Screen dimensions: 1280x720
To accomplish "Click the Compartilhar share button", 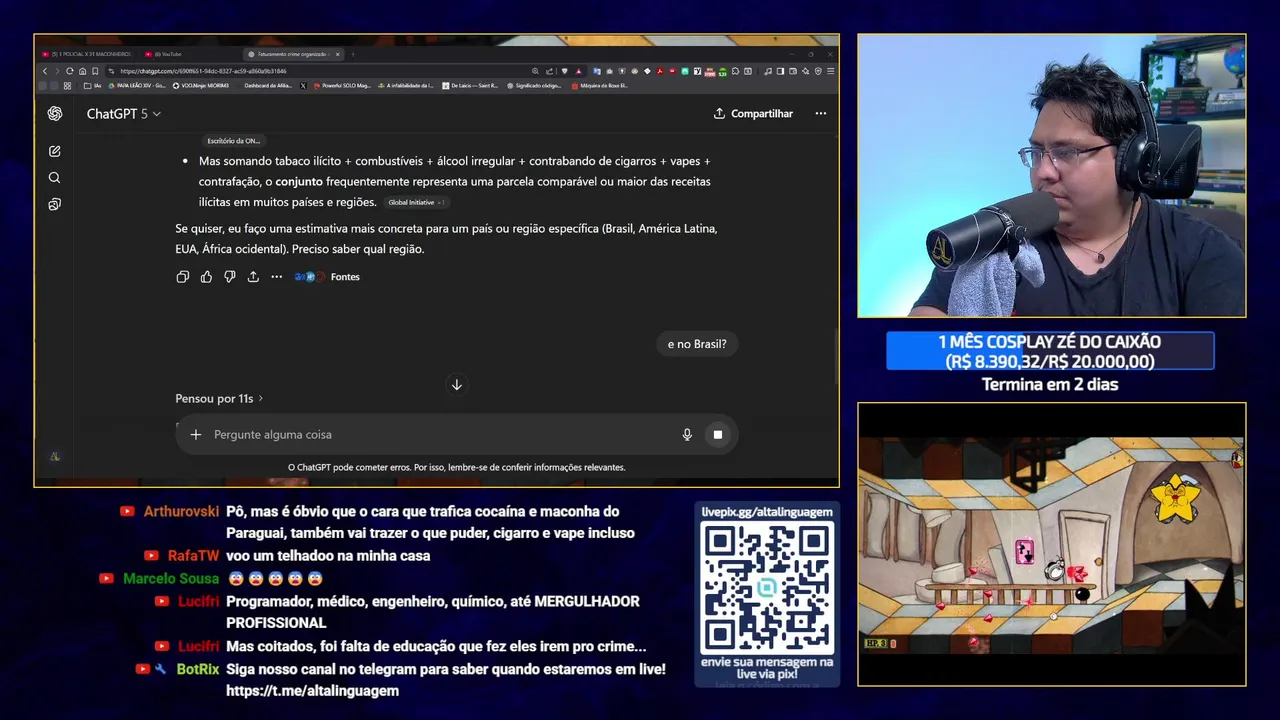I will 753,114.
